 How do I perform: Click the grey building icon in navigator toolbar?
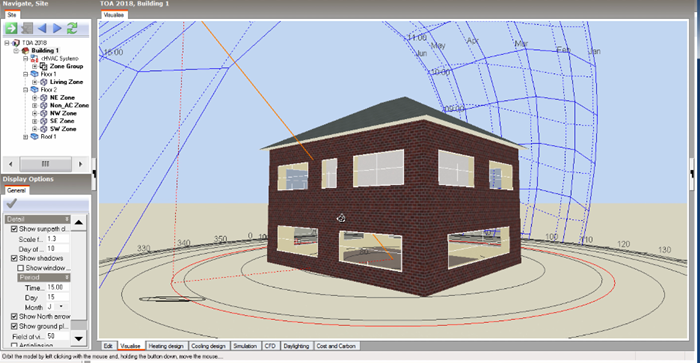27,28
